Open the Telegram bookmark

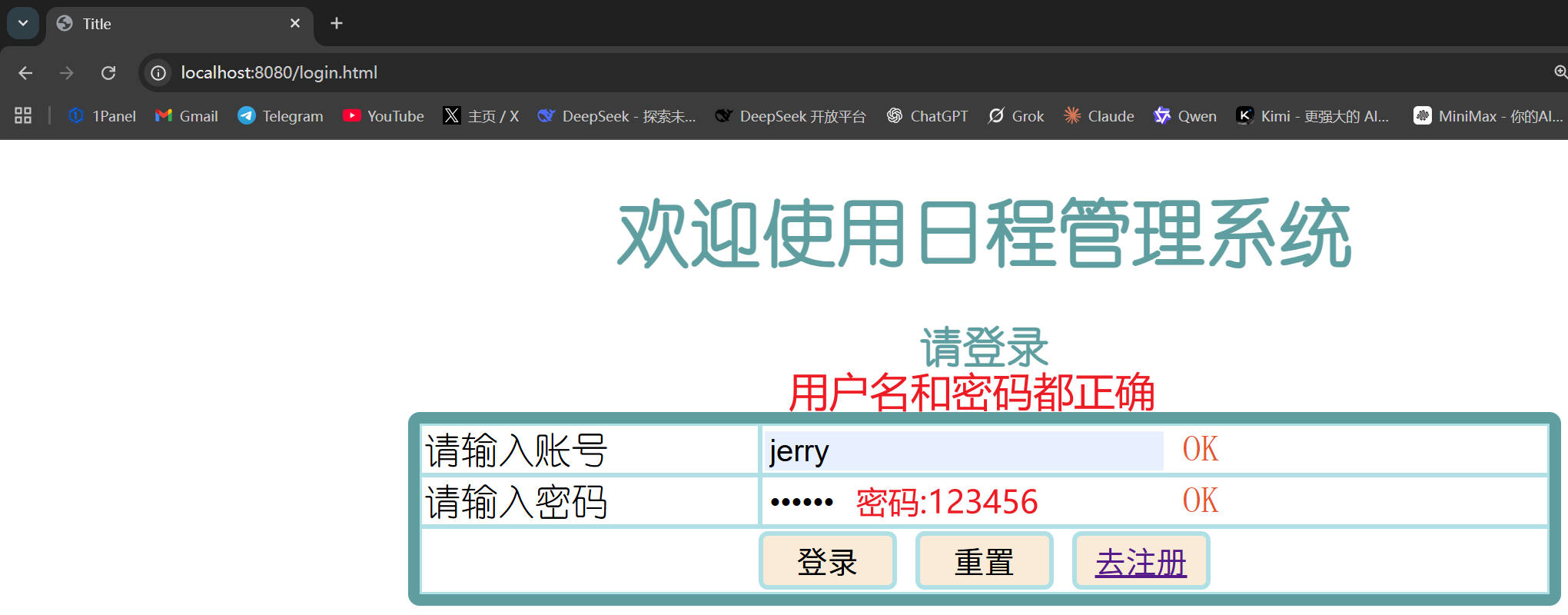pos(281,116)
